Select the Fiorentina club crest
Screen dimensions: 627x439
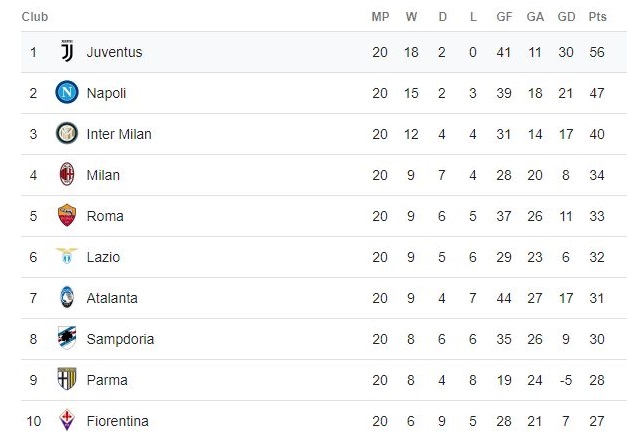67,420
